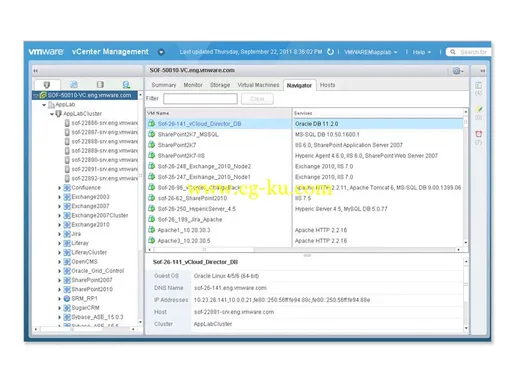Select SOF-50010-VC.eng.vmware.com tree root
This screenshot has height=384, width=512.
pos(85,95)
